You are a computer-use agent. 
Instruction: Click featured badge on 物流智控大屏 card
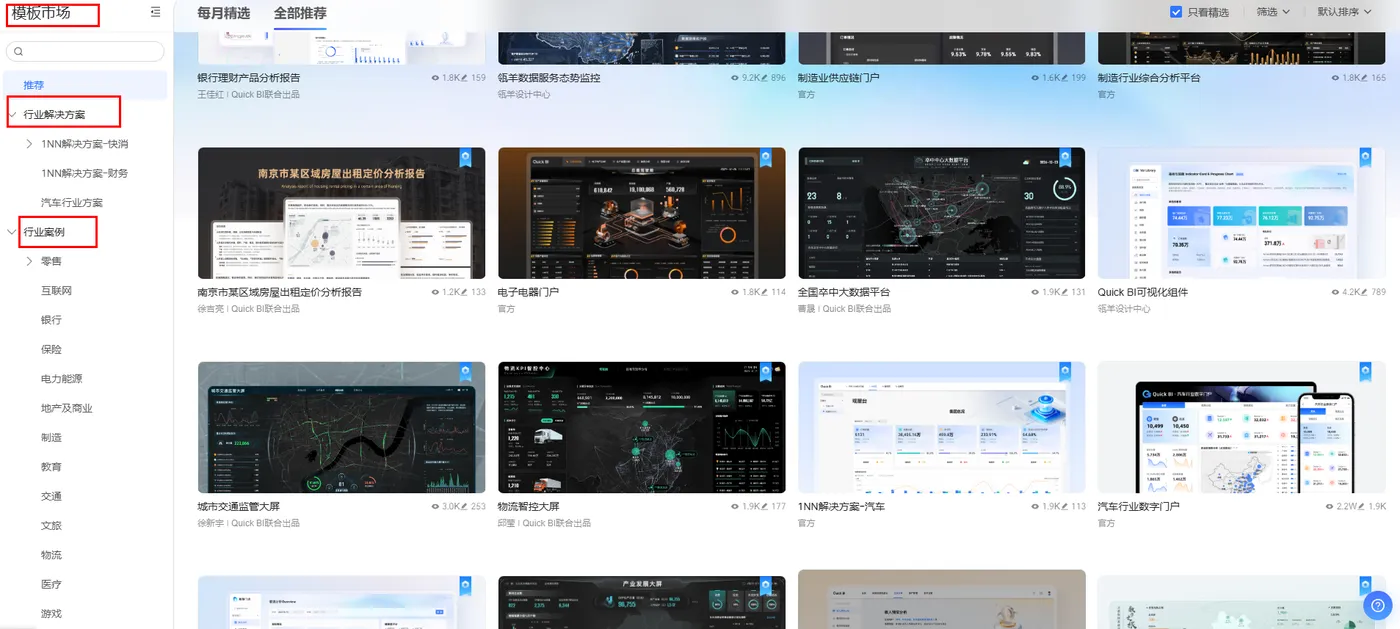pos(766,371)
